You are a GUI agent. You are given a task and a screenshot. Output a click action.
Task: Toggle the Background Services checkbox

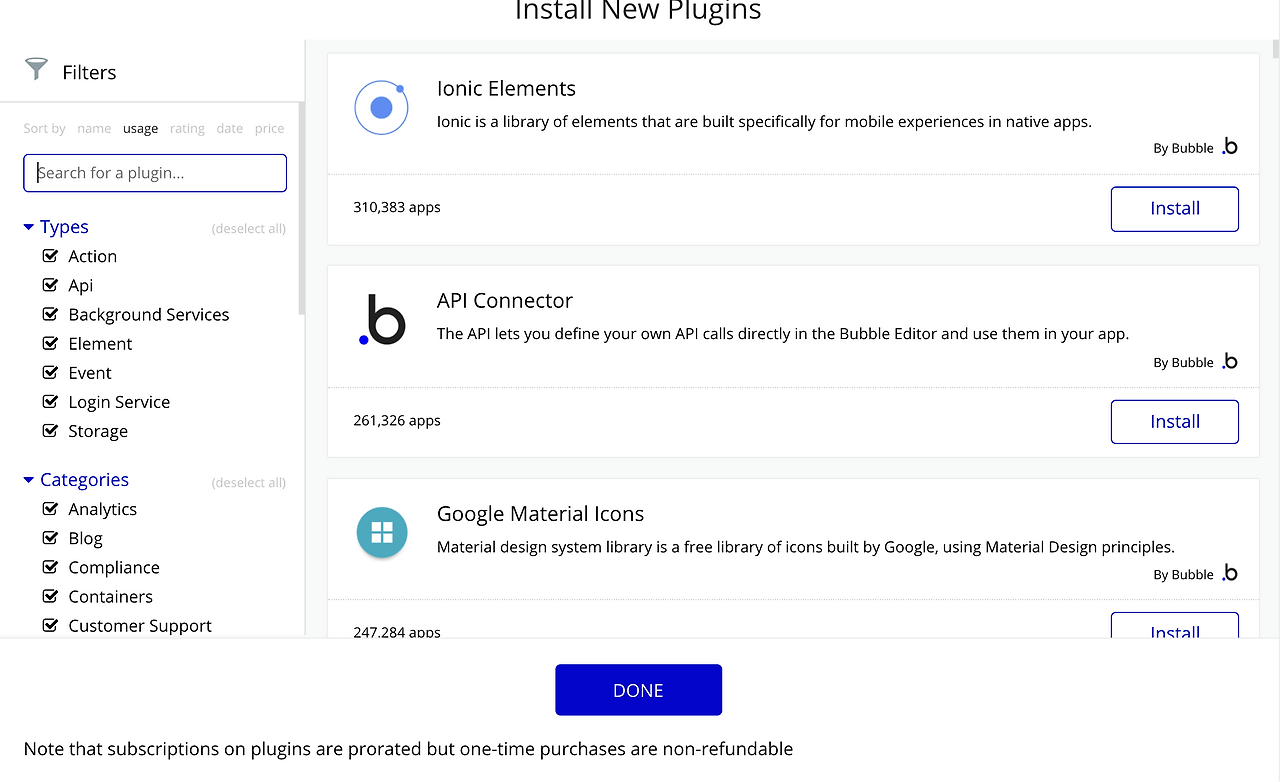[50, 314]
